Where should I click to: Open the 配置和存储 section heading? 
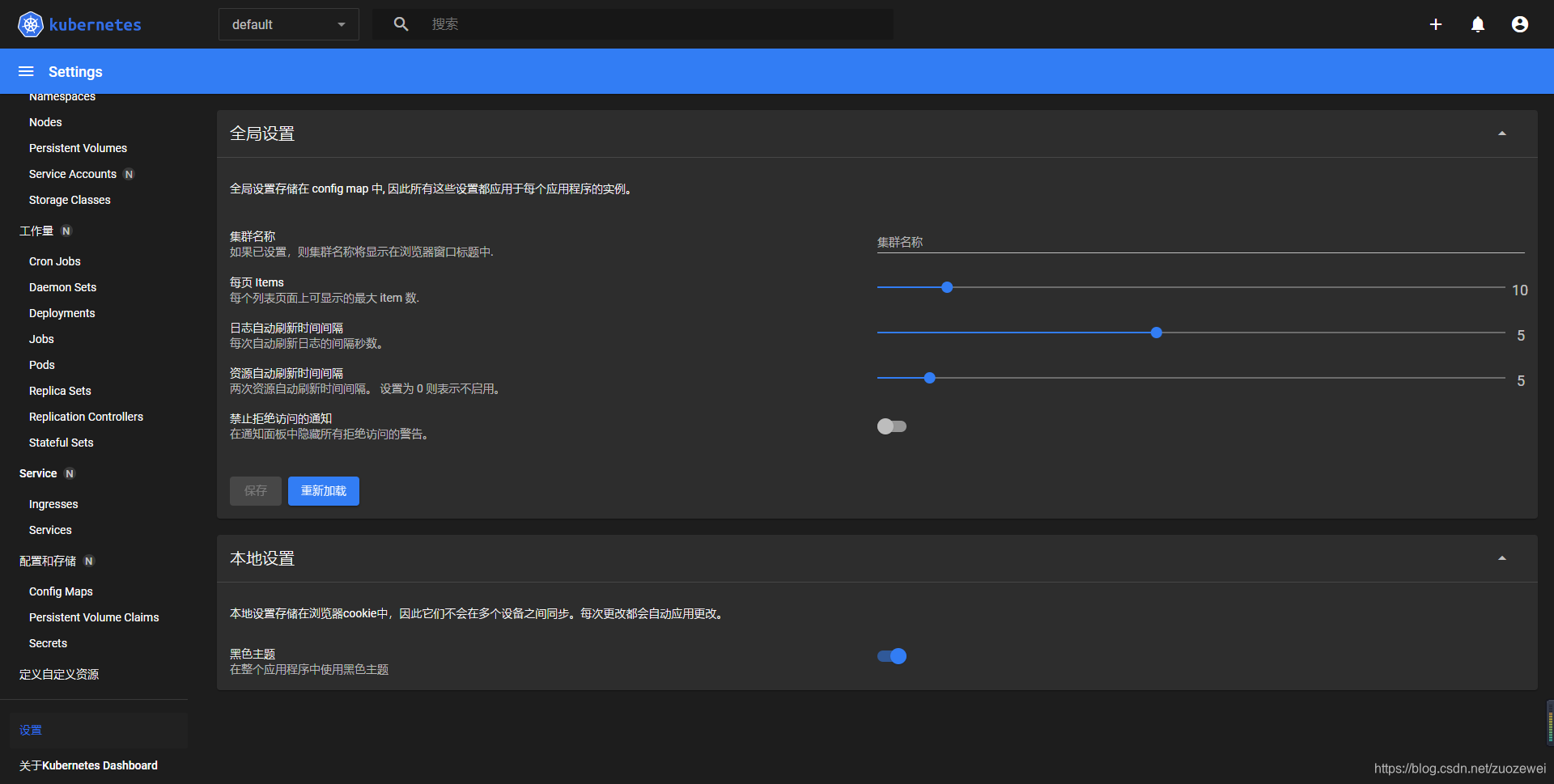[x=48, y=561]
